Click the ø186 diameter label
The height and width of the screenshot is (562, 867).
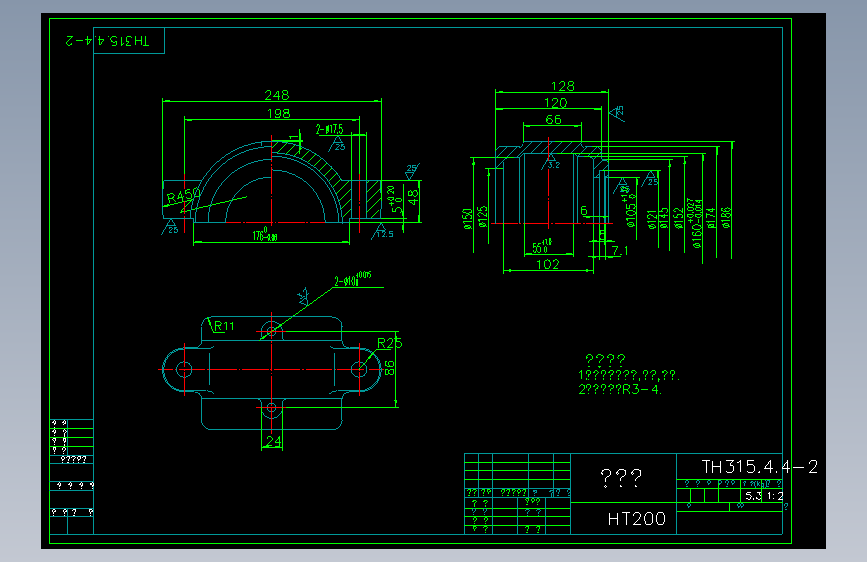tap(726, 218)
